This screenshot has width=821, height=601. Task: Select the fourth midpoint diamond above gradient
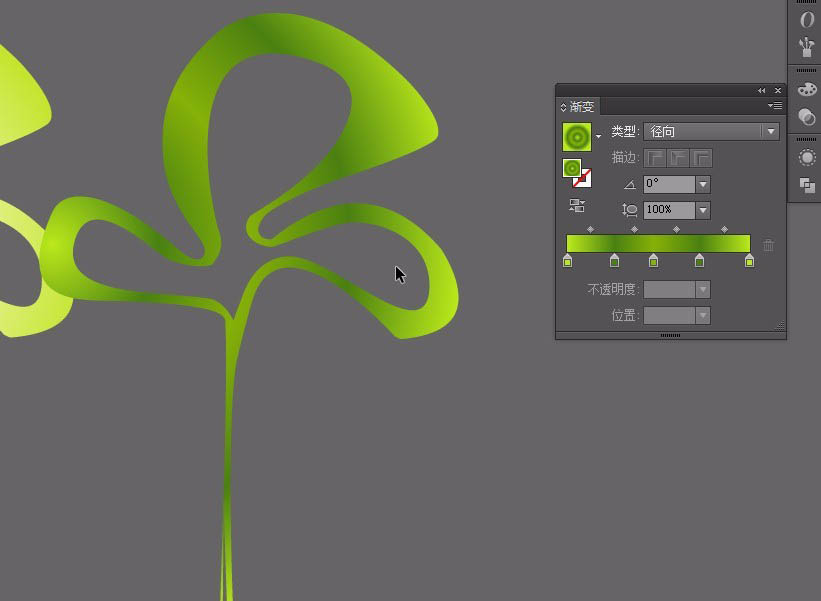[x=725, y=229]
